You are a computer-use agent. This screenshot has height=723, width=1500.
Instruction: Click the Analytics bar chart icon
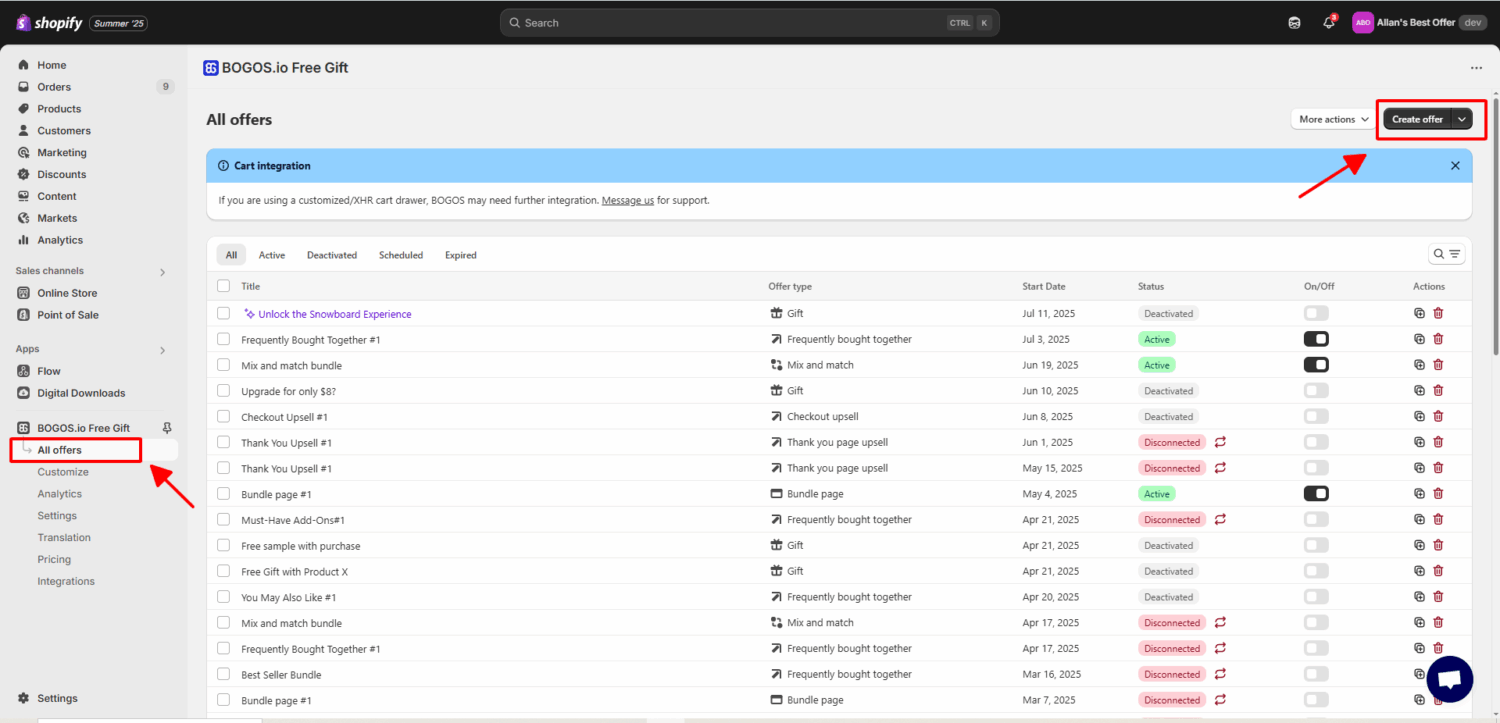pyautogui.click(x=24, y=240)
